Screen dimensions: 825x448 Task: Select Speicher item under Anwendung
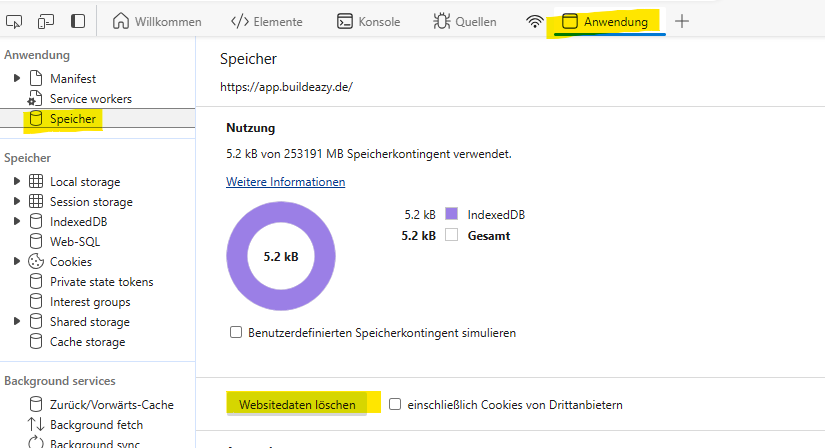coord(72,119)
